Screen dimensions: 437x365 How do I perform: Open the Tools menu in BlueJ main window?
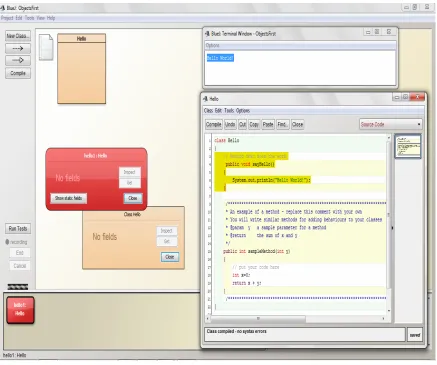point(30,18)
